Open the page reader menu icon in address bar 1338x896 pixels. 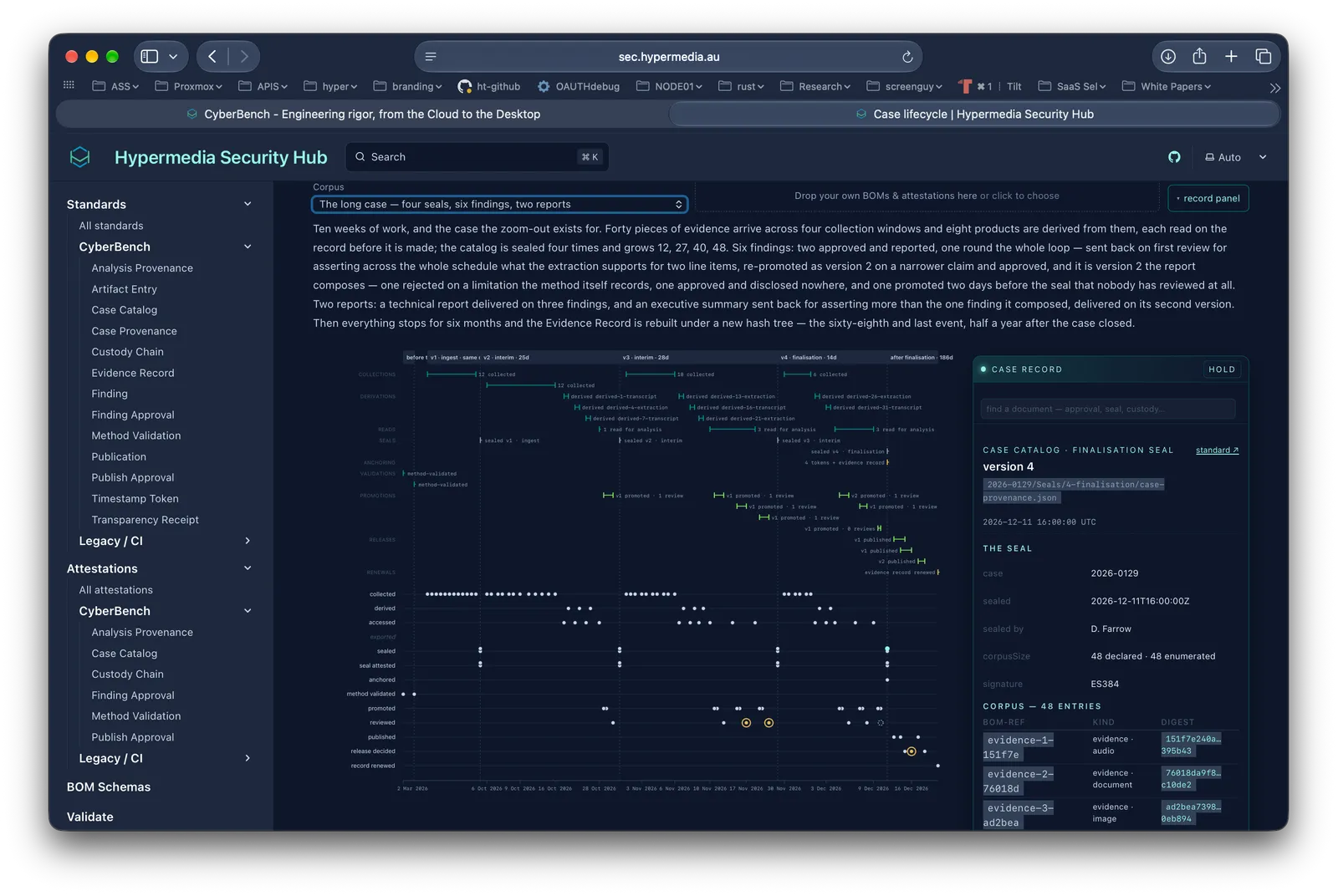click(x=431, y=57)
